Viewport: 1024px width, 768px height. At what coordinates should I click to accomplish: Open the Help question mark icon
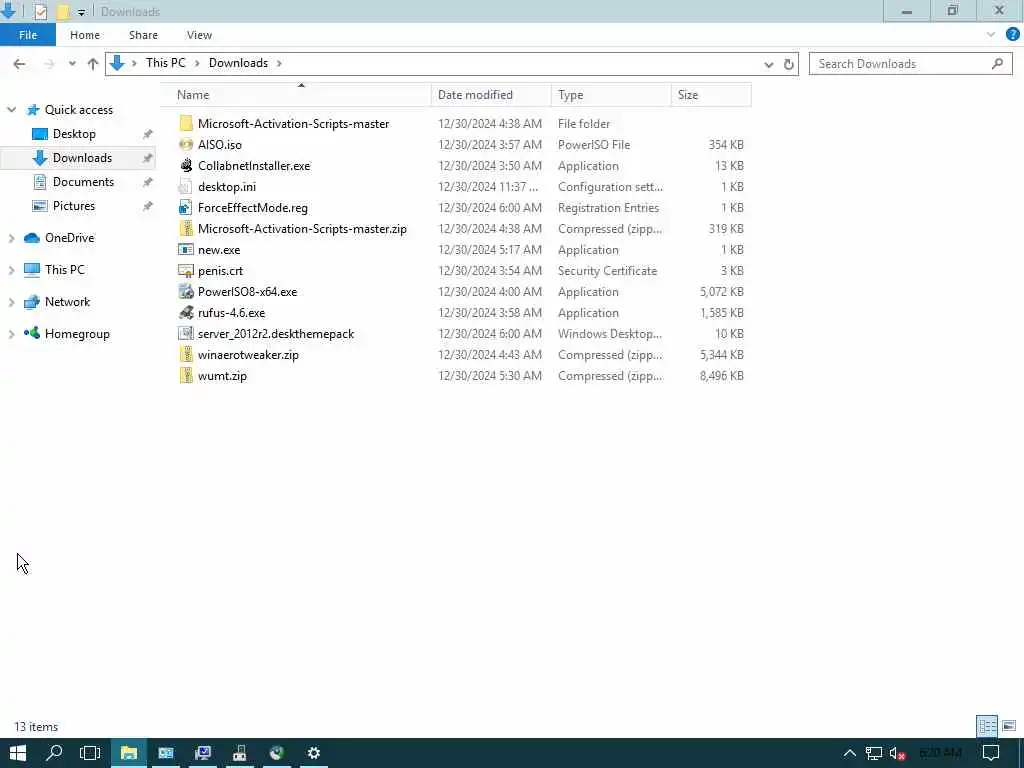coord(1013,35)
